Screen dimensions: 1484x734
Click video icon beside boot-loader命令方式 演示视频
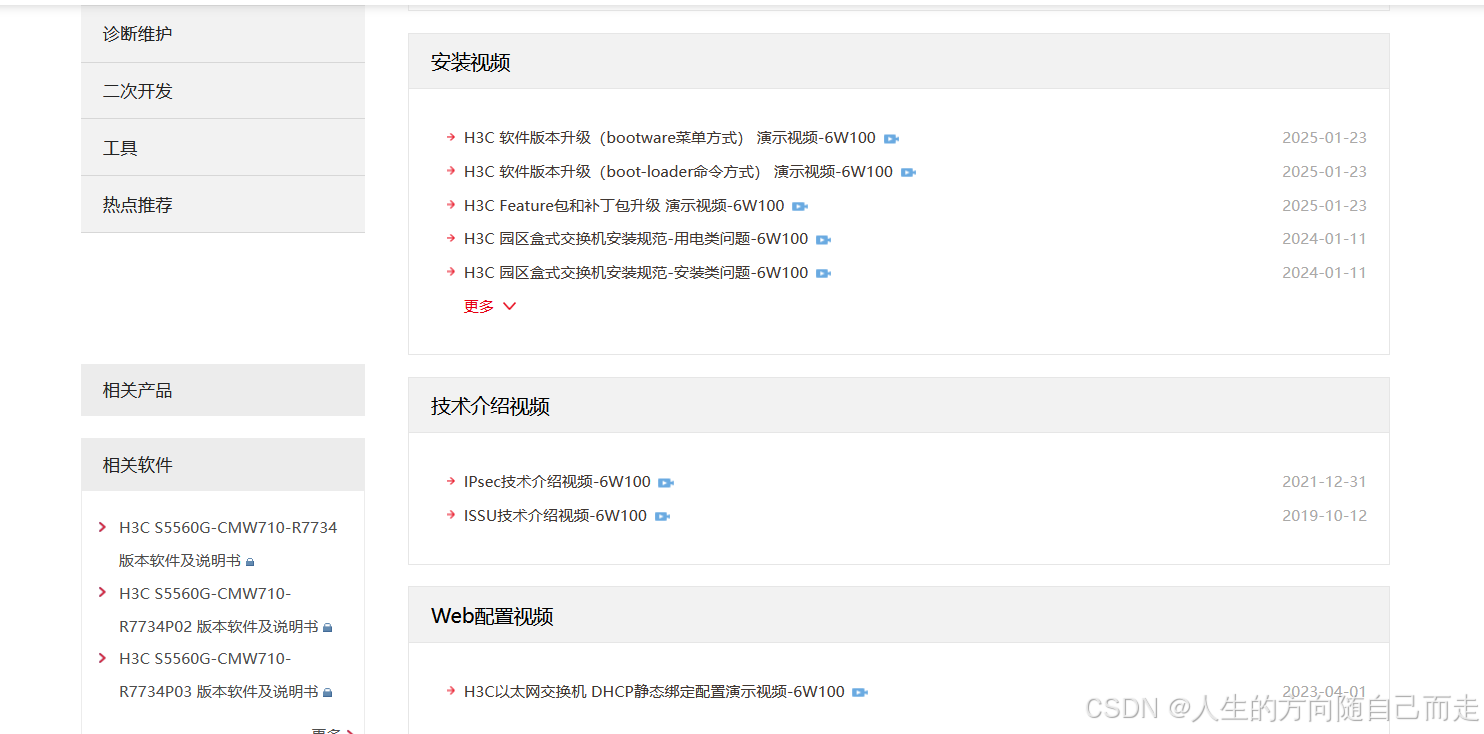point(908,173)
